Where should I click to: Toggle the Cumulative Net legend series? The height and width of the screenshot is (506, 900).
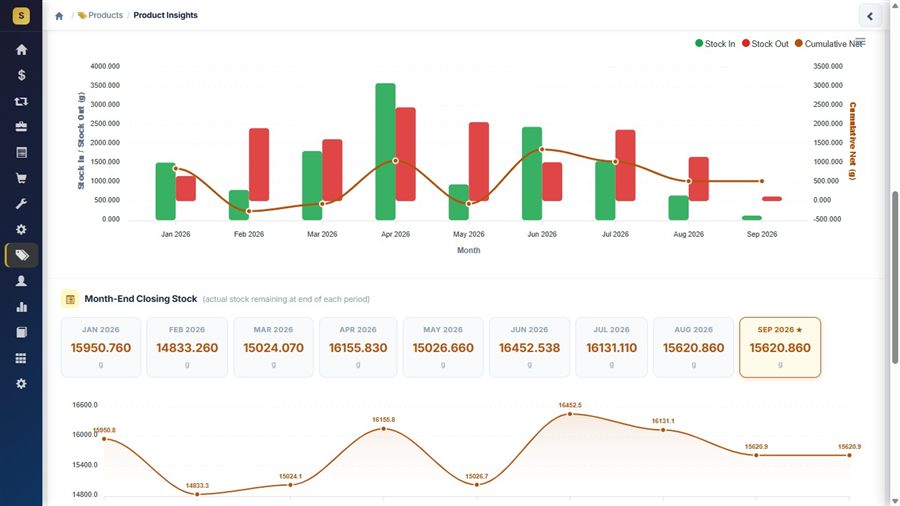(828, 44)
